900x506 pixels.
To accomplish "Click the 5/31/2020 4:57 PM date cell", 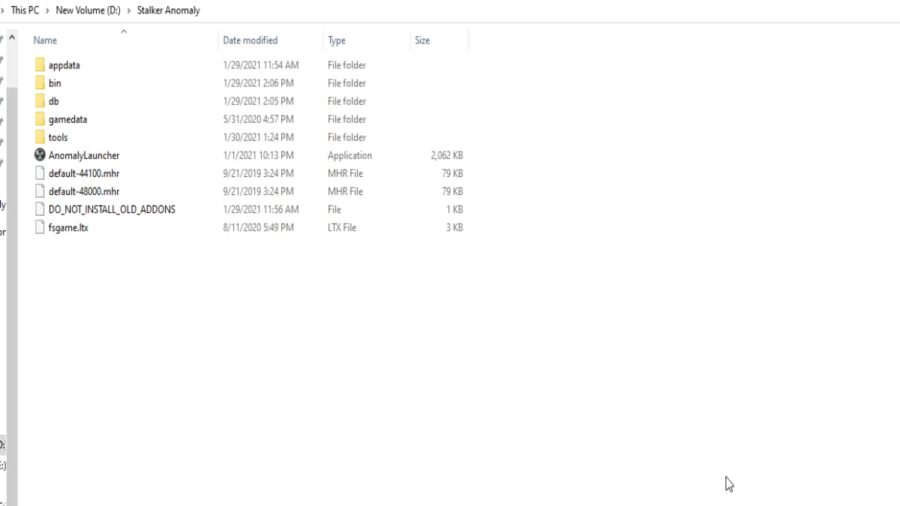I will [x=258, y=119].
